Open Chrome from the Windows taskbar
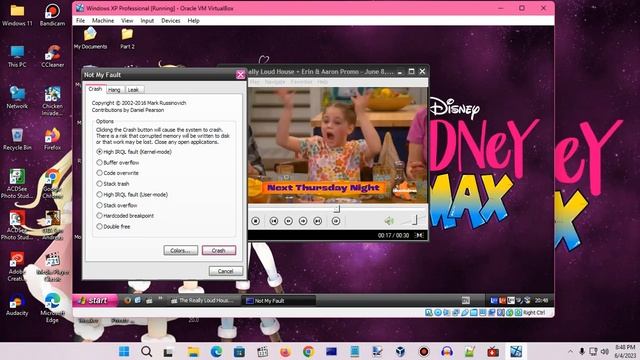Viewport: 640px width, 360px height. pos(309,351)
